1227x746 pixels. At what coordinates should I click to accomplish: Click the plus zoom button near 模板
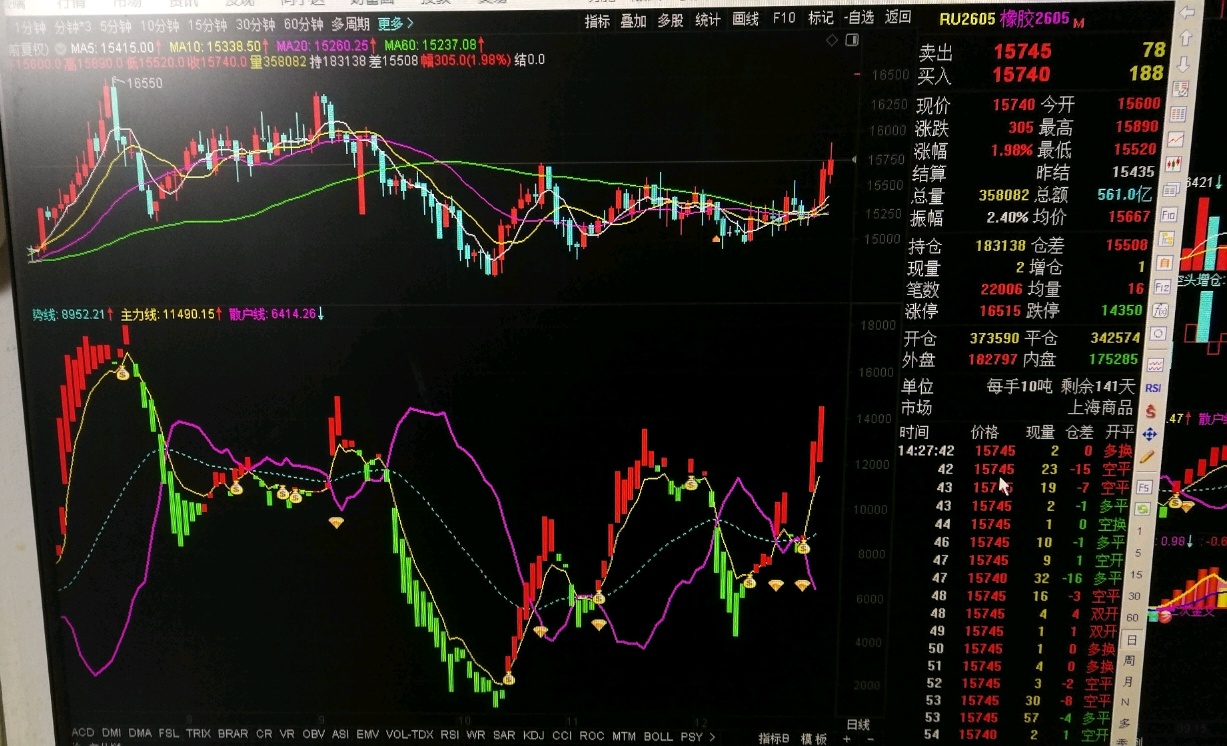[847, 739]
